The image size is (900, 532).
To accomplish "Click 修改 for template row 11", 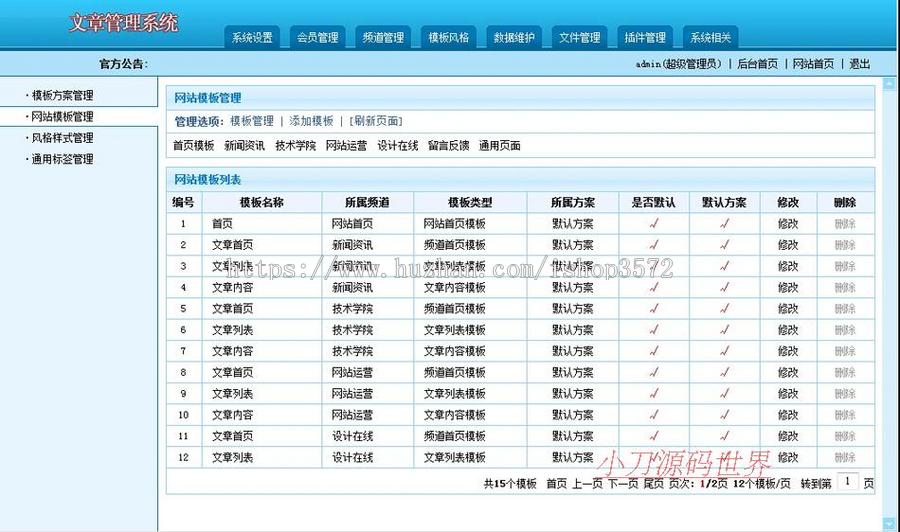I will coord(788,436).
